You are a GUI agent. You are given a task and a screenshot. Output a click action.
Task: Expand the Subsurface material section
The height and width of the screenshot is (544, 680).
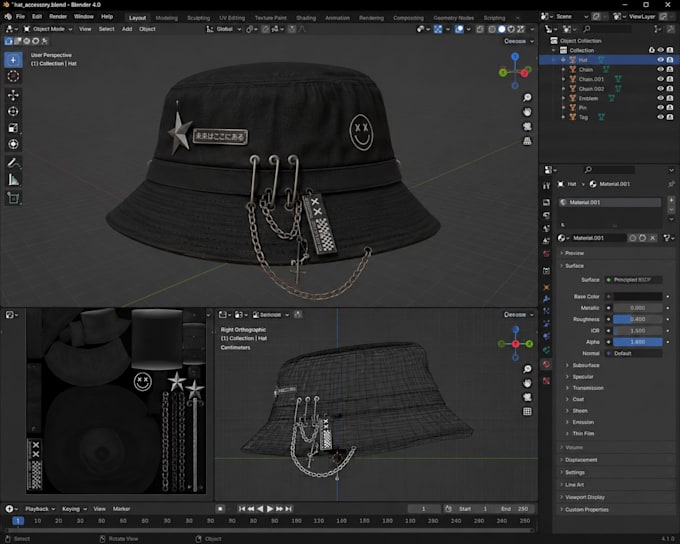[585, 365]
